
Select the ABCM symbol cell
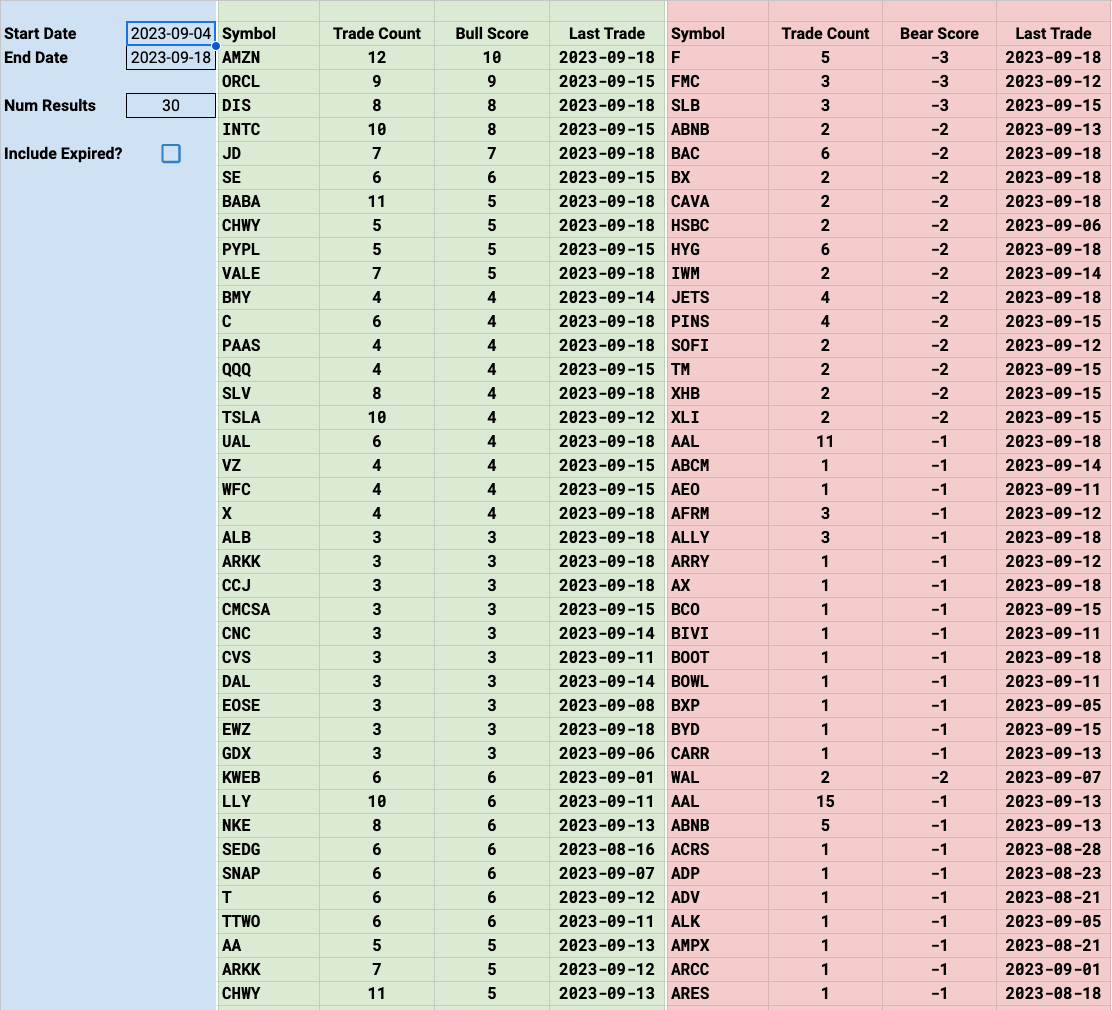718,465
